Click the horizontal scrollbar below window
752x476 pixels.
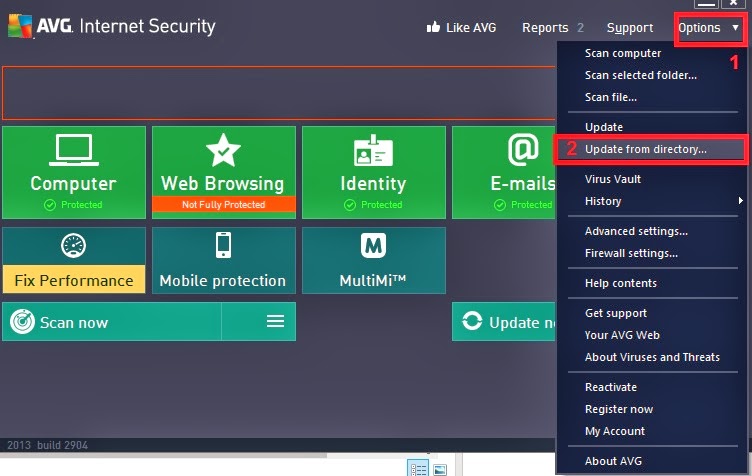click(x=163, y=455)
